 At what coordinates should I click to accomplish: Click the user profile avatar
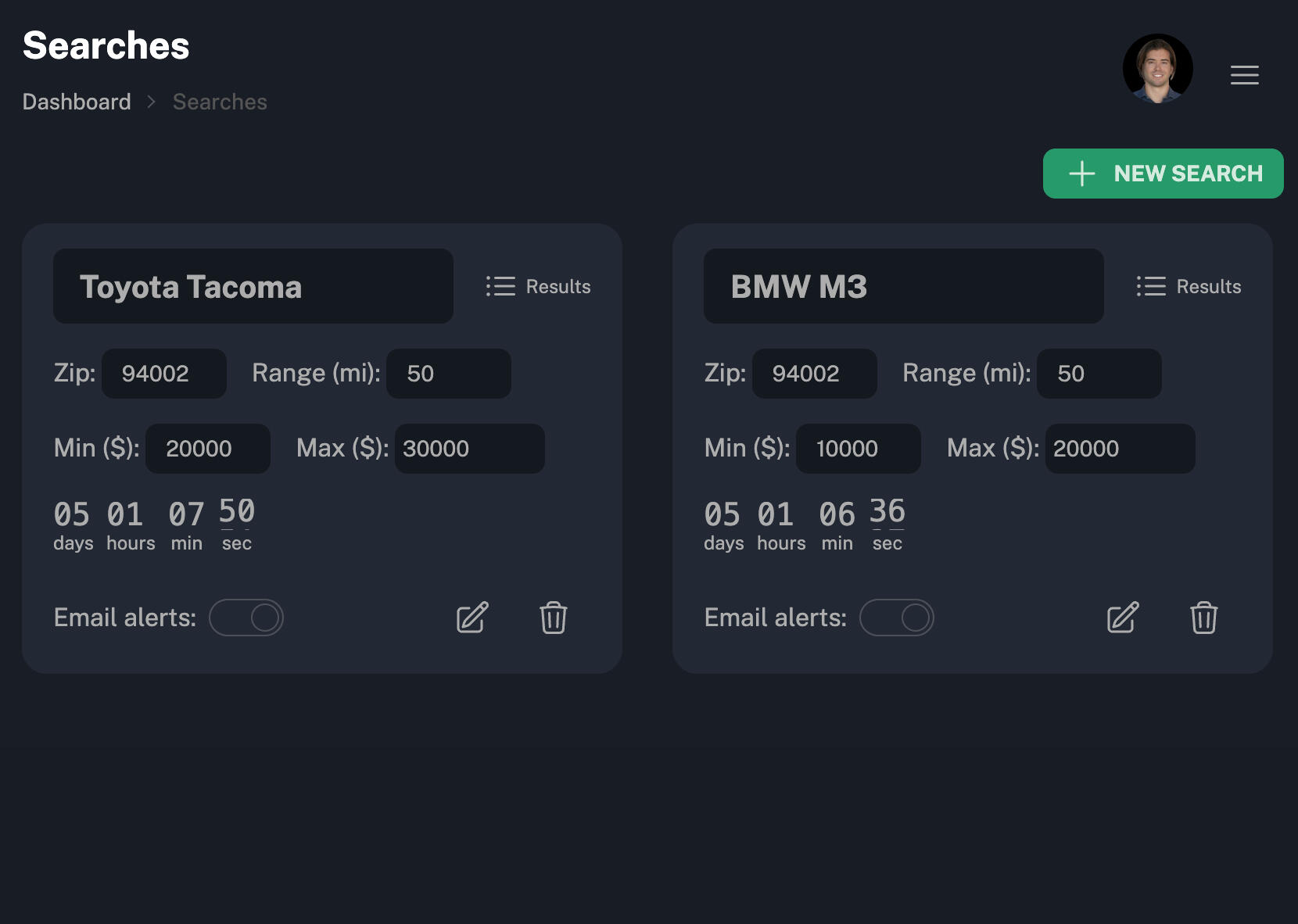pyautogui.click(x=1157, y=68)
